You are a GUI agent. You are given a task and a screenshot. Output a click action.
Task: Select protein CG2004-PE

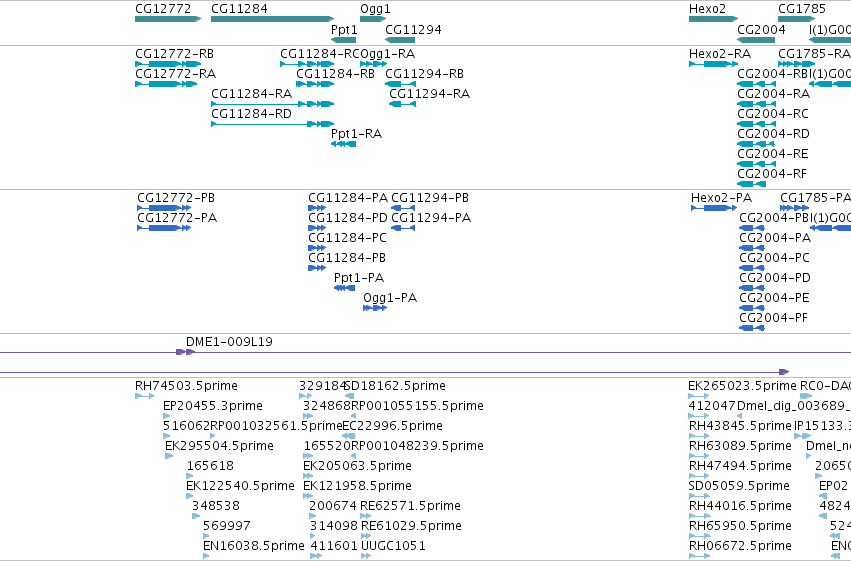tap(752, 308)
